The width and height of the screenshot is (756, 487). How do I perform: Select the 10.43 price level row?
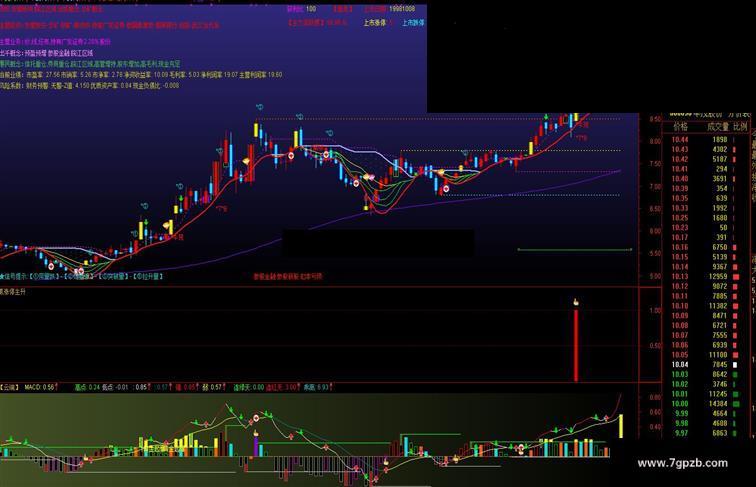point(705,149)
